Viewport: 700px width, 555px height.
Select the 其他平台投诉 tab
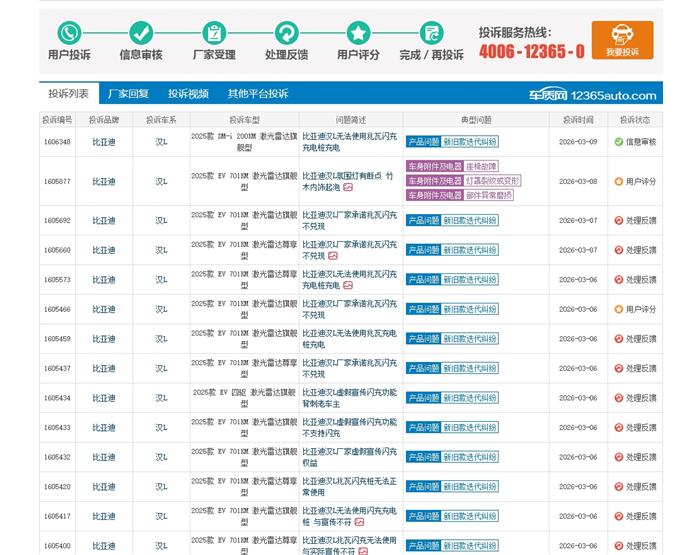[258, 94]
